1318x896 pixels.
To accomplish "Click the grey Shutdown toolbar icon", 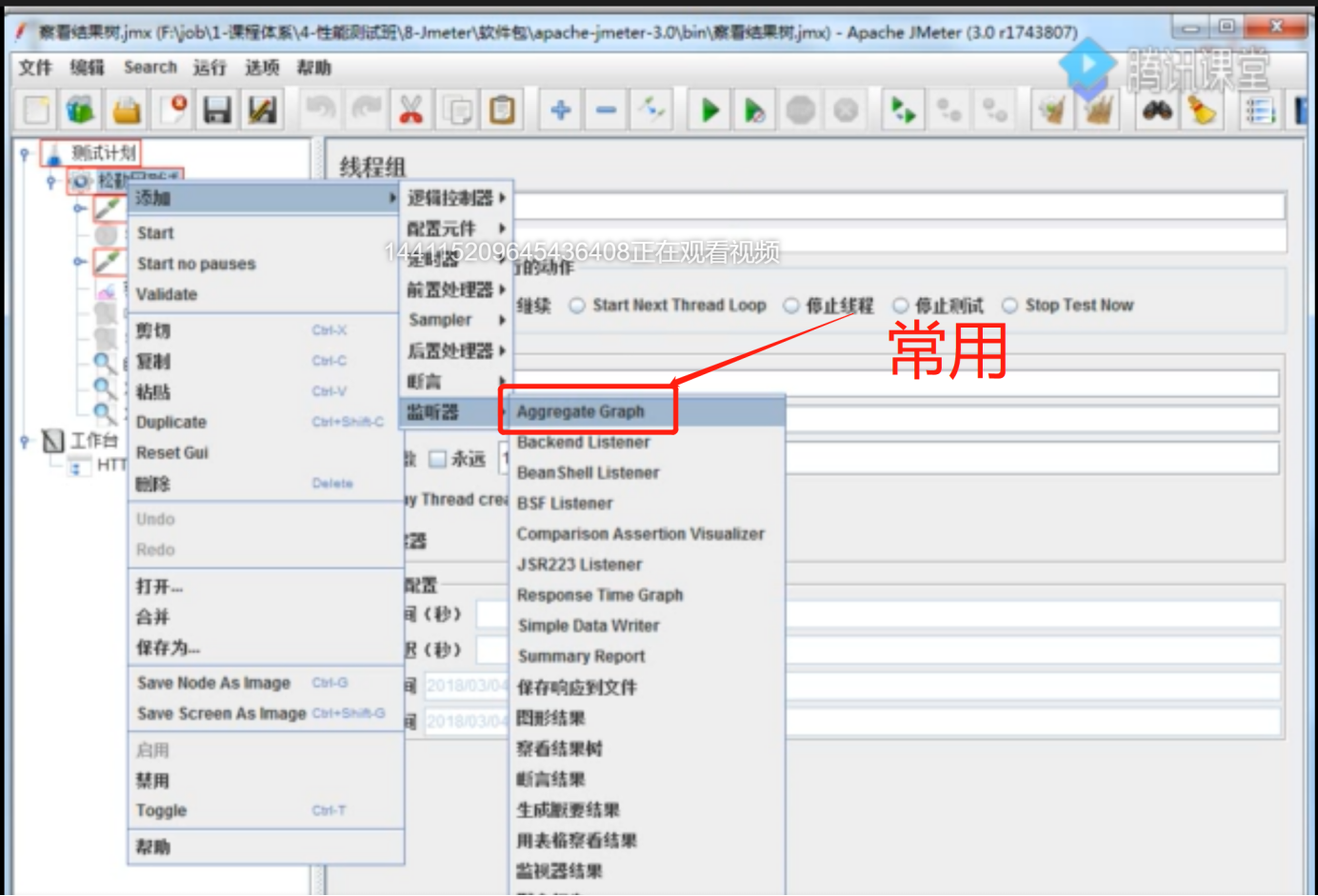I will [x=846, y=110].
